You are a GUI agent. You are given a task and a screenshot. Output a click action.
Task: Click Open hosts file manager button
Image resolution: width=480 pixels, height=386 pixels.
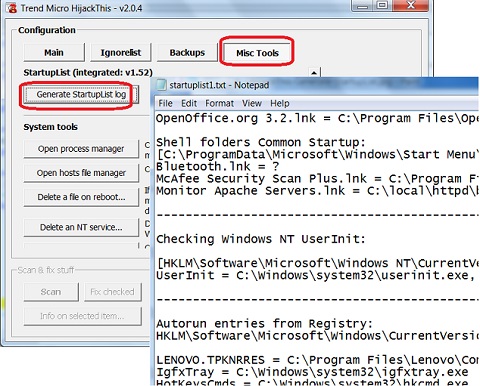pyautogui.click(x=81, y=173)
